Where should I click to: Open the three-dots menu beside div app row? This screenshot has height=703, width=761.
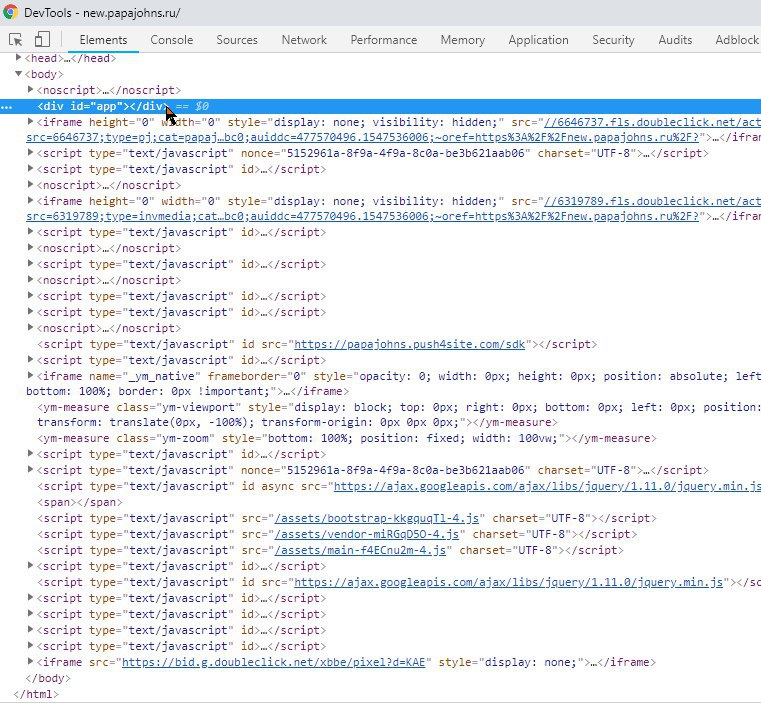[6, 107]
